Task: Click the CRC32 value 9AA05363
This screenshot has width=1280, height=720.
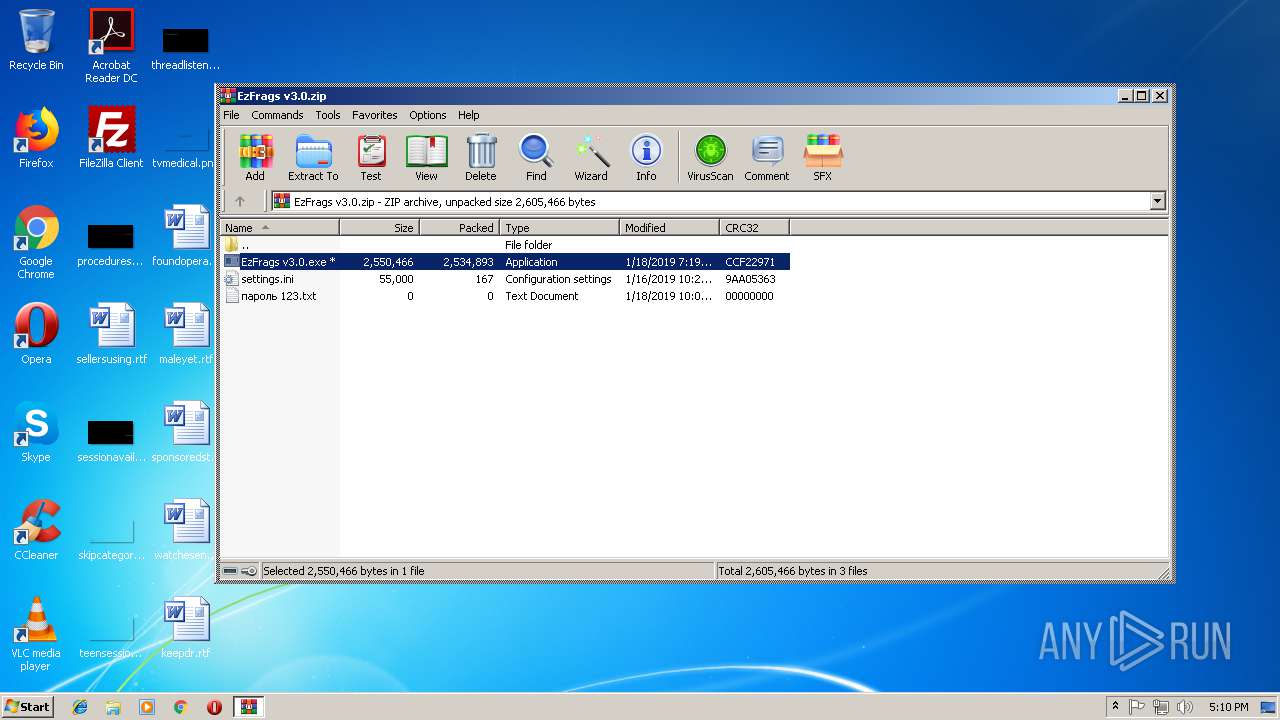Action: pos(750,279)
